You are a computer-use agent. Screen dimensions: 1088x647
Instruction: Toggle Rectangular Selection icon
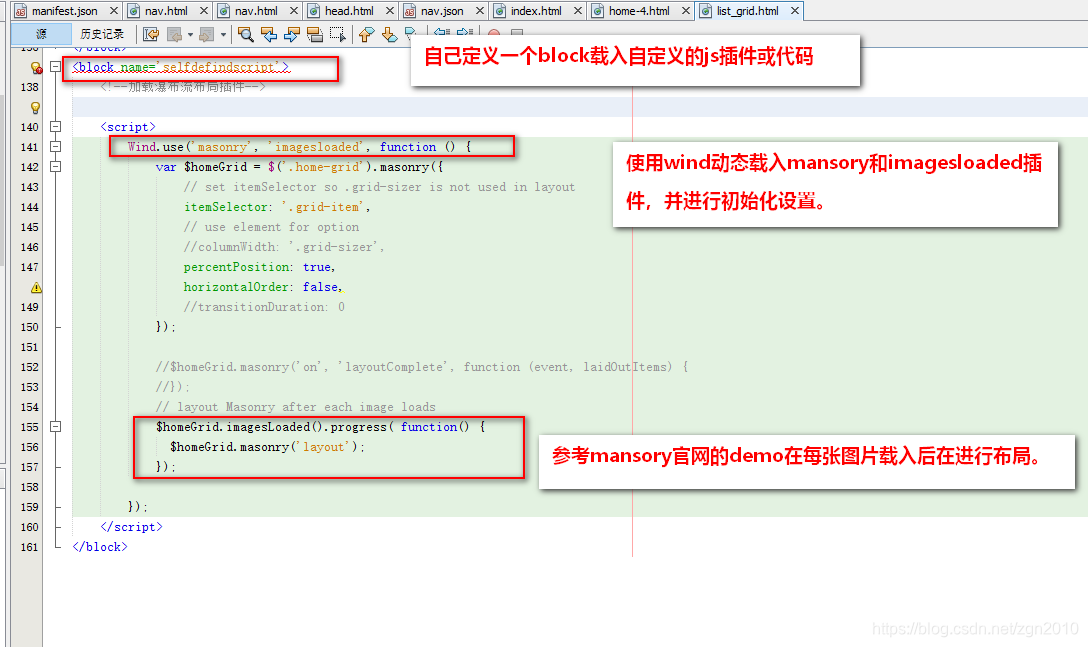tap(338, 34)
